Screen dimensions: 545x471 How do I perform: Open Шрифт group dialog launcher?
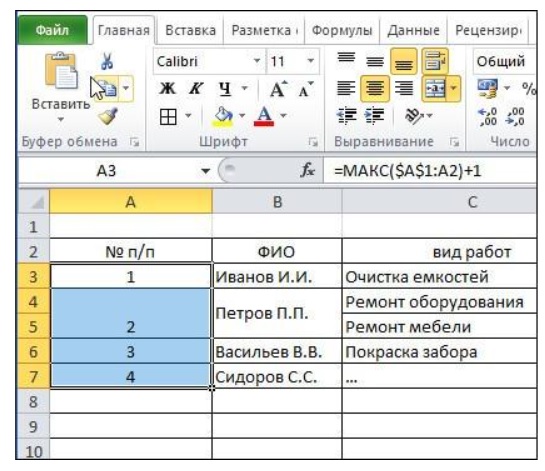[x=313, y=141]
